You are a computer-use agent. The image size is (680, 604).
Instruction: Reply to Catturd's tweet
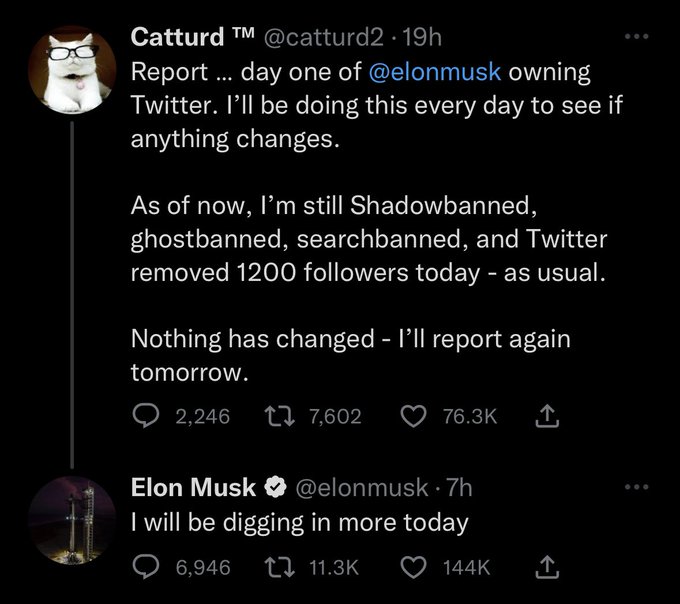(146, 415)
